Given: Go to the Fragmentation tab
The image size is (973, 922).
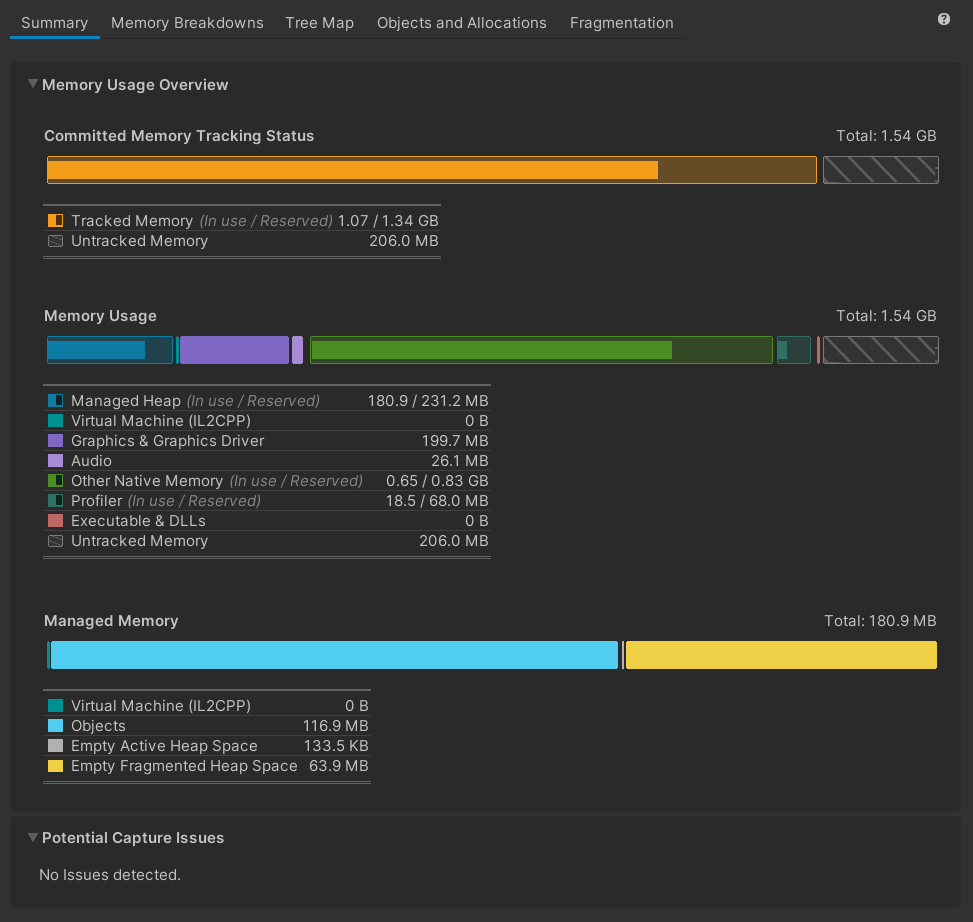Looking at the screenshot, I should tap(621, 22).
